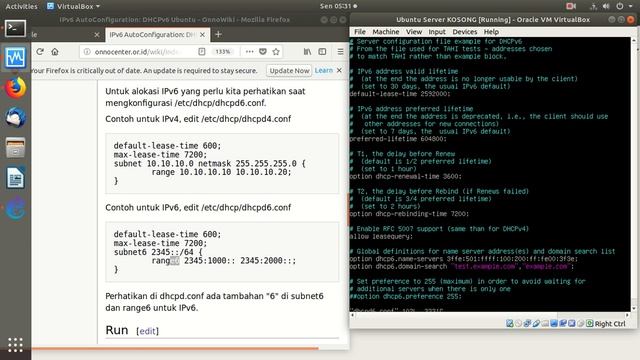Click the edit link beside Run heading
Screen dimensions: 640x360
pos(147,331)
